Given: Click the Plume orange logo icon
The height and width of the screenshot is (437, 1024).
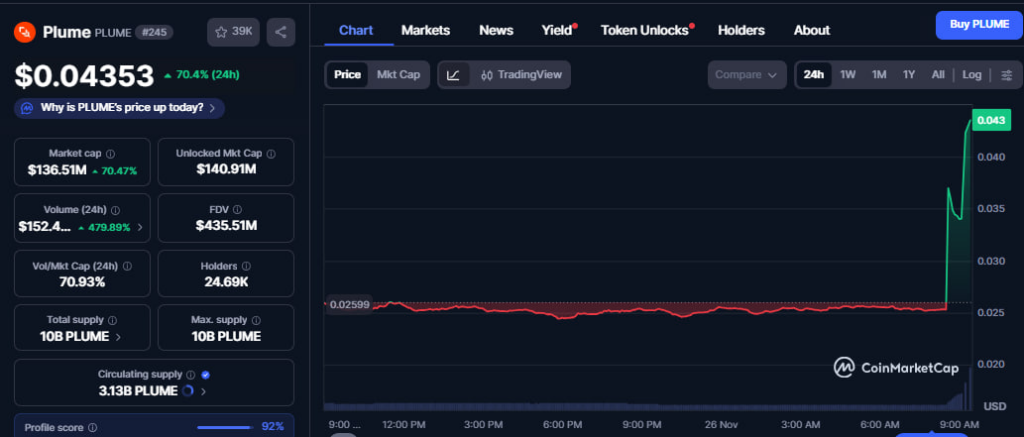Looking at the screenshot, I should point(25,31).
